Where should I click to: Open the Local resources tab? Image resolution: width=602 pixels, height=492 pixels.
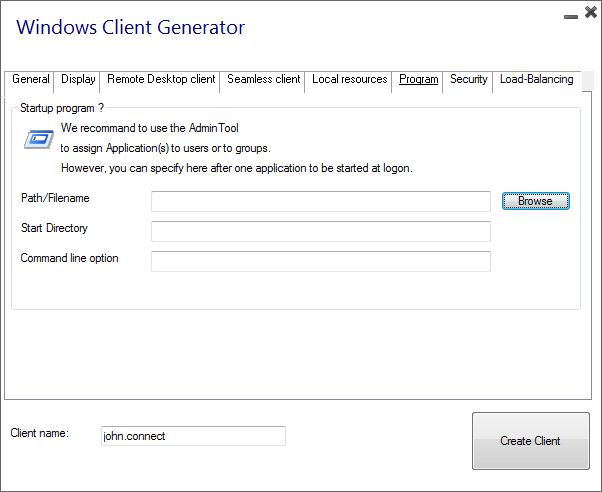point(349,81)
